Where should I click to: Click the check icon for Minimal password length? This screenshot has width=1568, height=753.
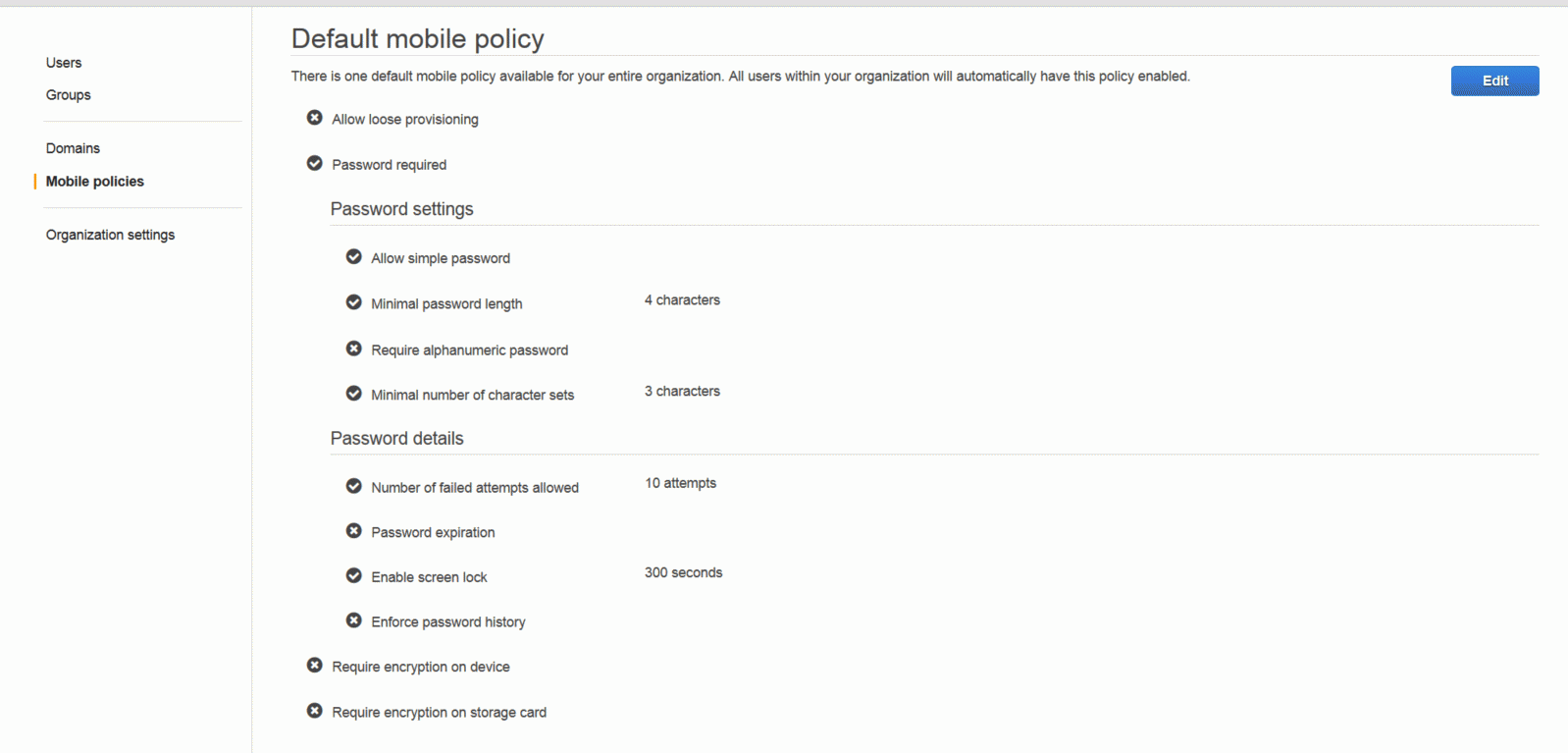click(353, 302)
